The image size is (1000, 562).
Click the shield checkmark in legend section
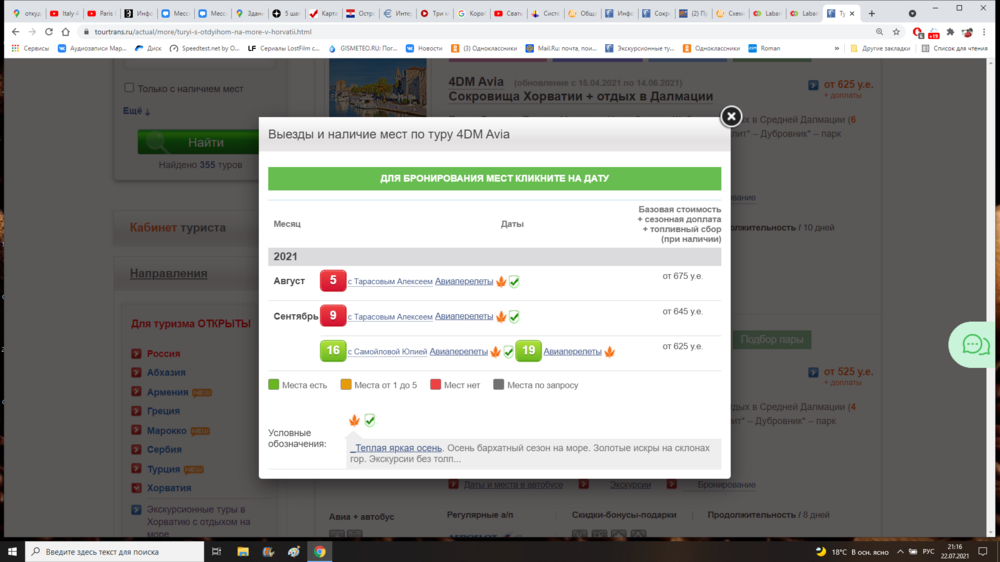pyautogui.click(x=370, y=420)
